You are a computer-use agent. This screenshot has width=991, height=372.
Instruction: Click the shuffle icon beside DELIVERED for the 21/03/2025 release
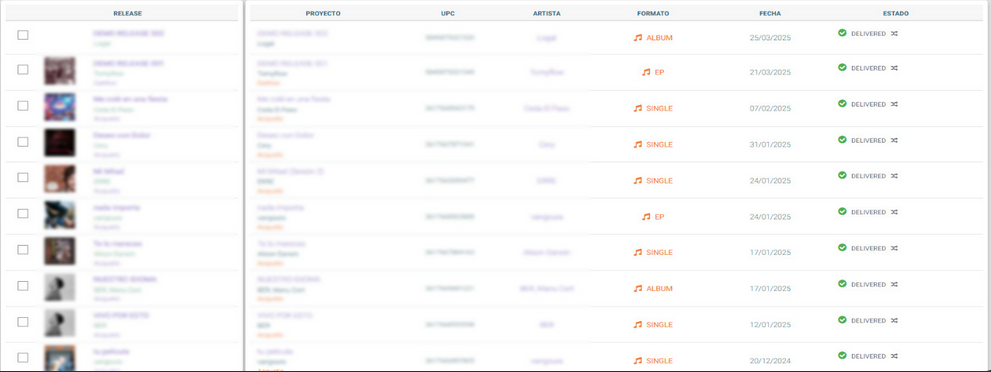click(894, 68)
